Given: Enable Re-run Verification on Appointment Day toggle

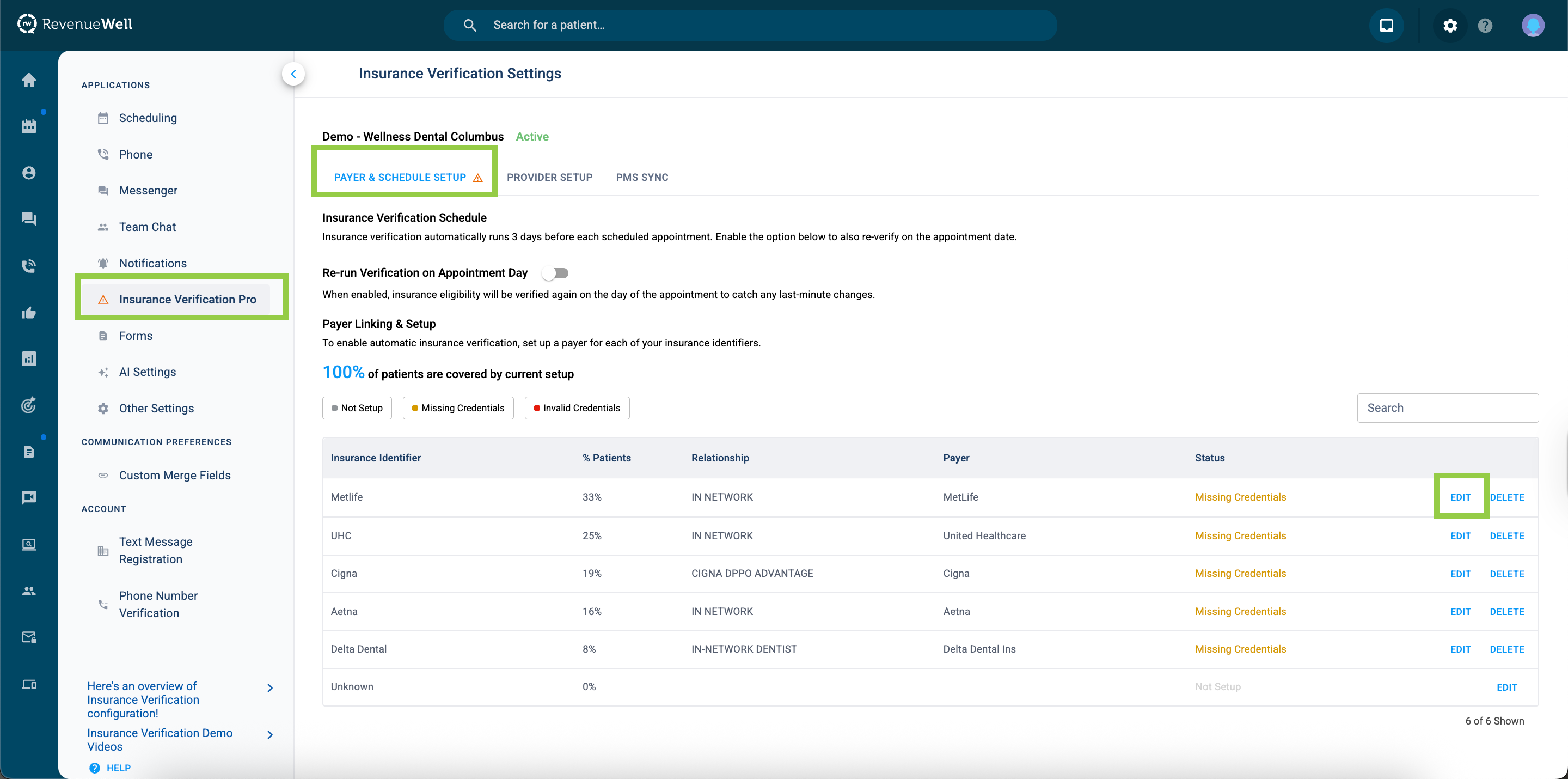Looking at the screenshot, I should [555, 273].
